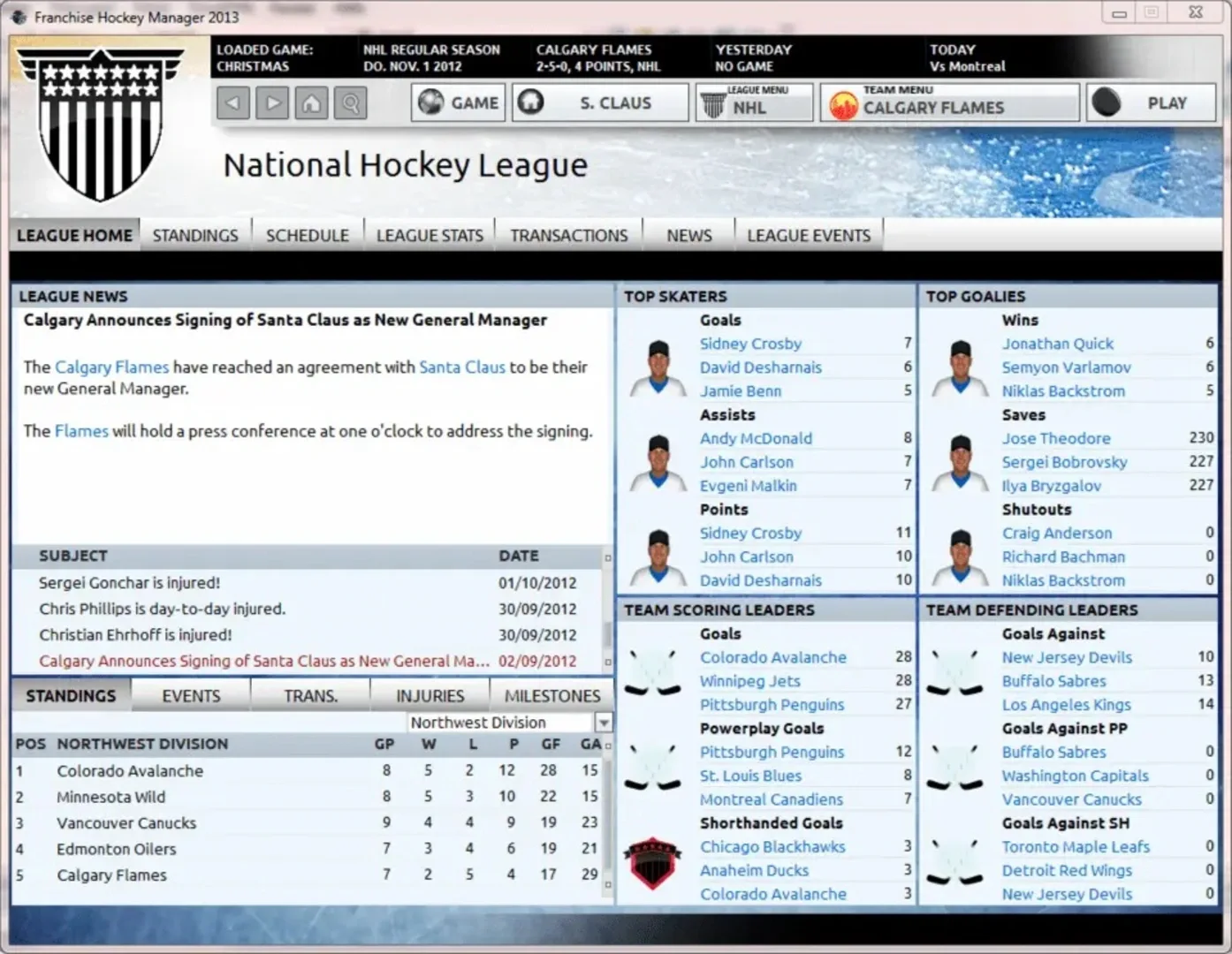Switch to the League Stats tab
The image size is (1232, 954).
[430, 236]
